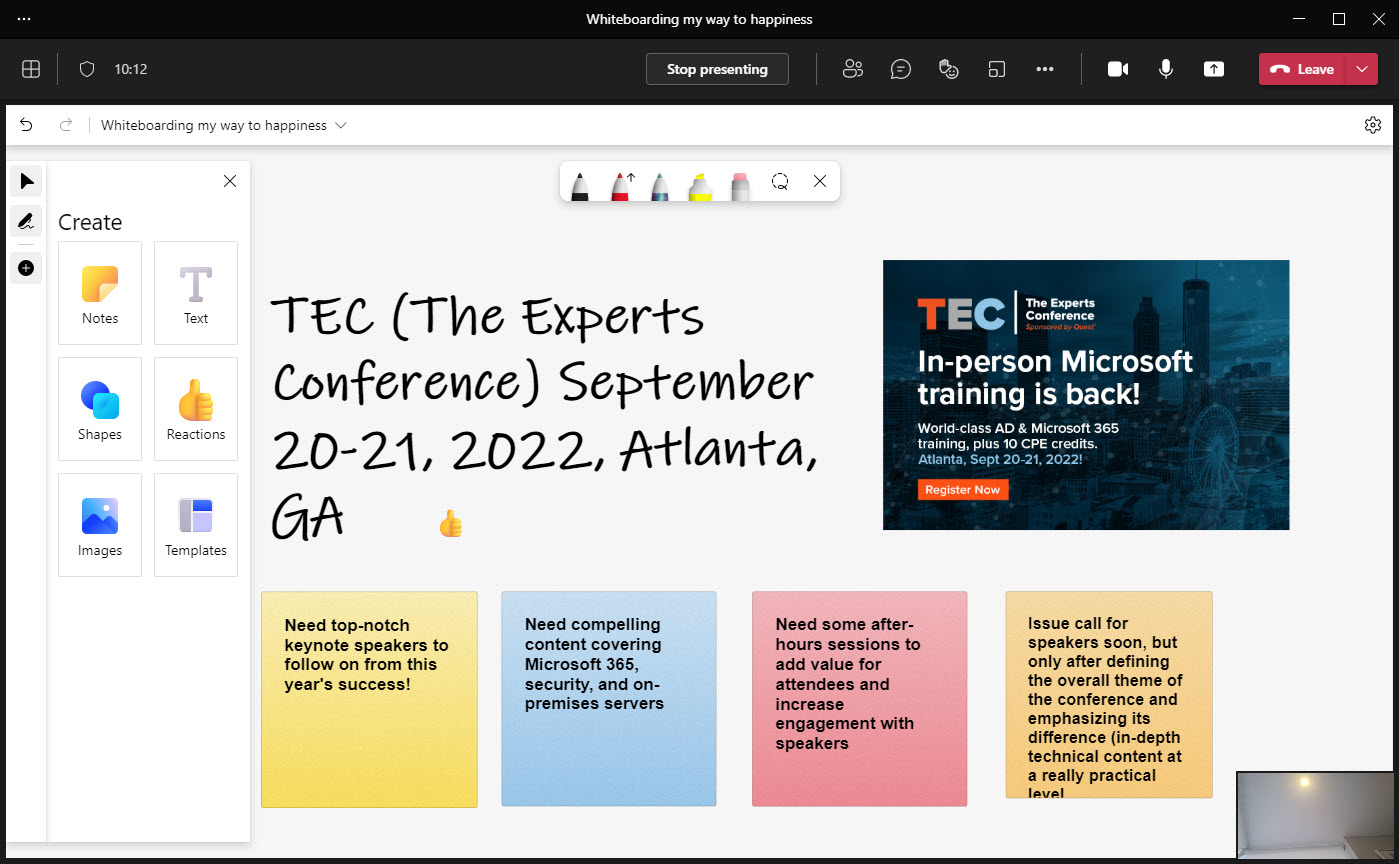
Task: Open the Shapes creation tile
Action: coord(100,409)
